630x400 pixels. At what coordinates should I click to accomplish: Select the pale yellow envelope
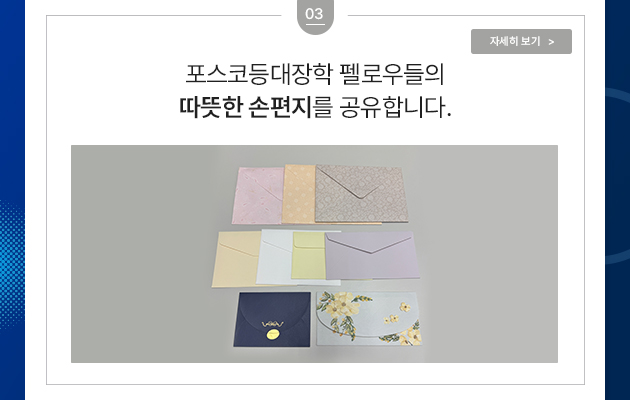[308, 255]
